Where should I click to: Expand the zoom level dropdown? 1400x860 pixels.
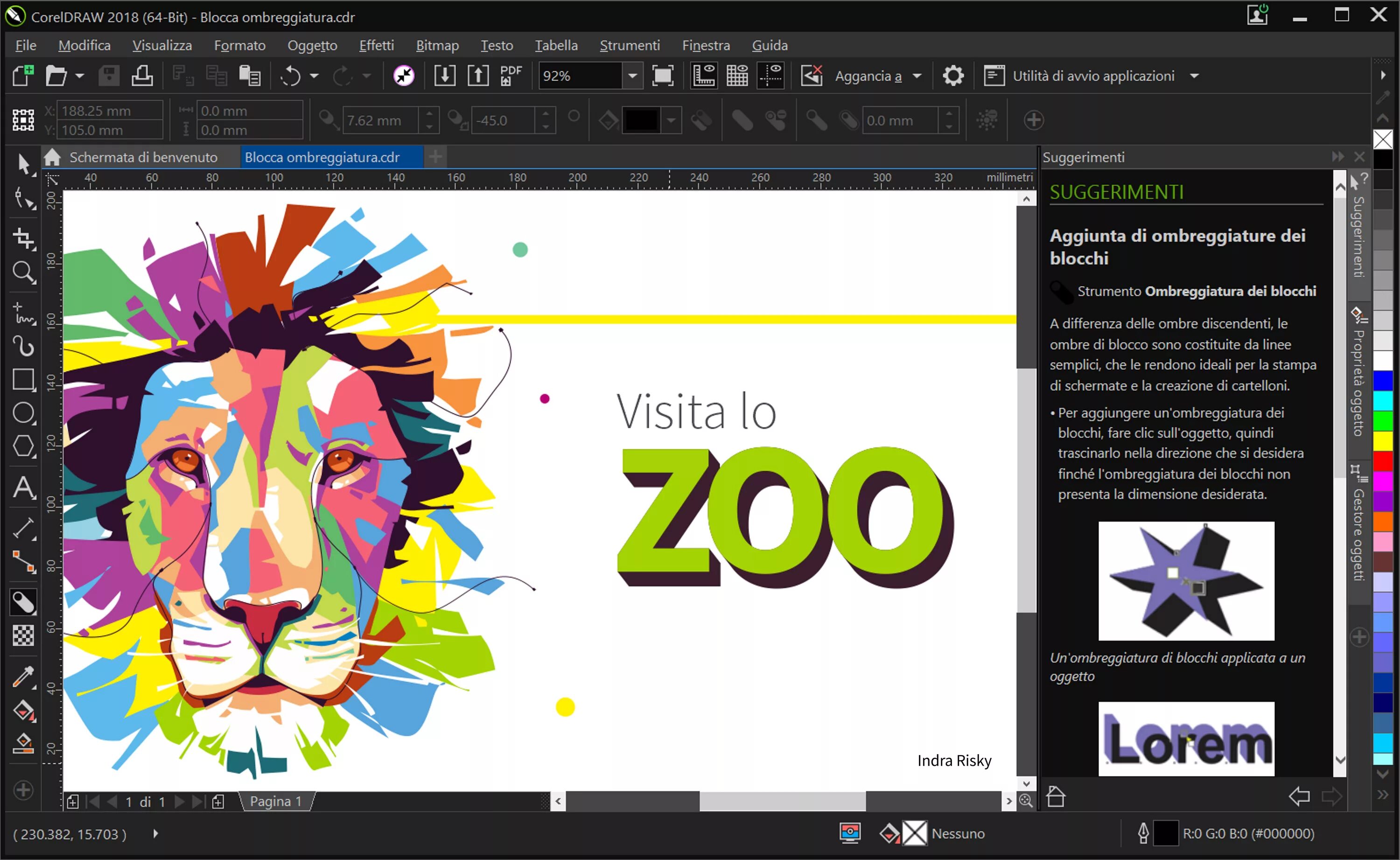click(632, 76)
